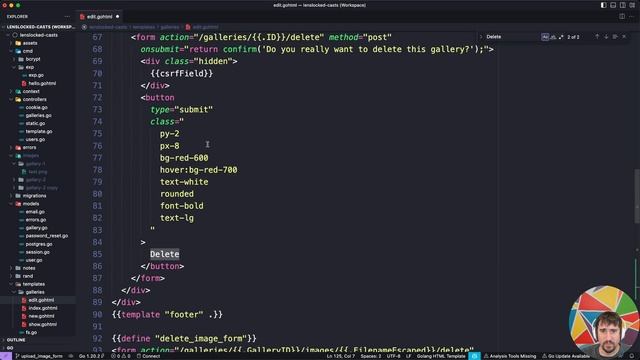Toggle Find in Selection
This screenshot has height=360, width=640.
615,37
